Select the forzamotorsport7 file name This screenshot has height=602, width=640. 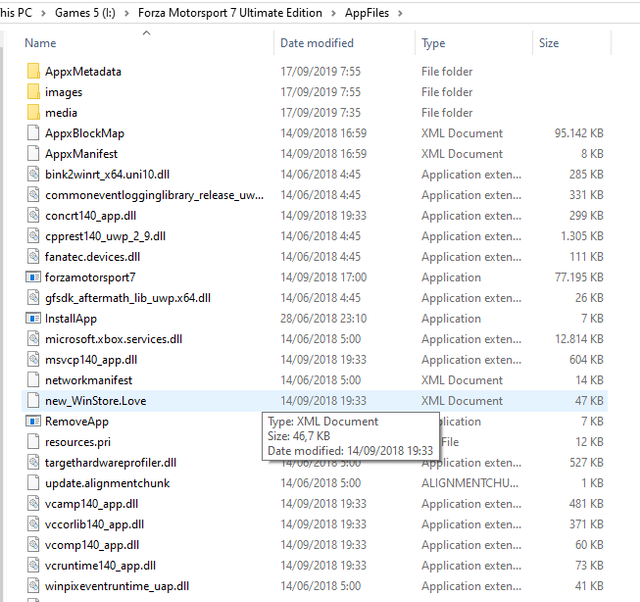coord(90,277)
